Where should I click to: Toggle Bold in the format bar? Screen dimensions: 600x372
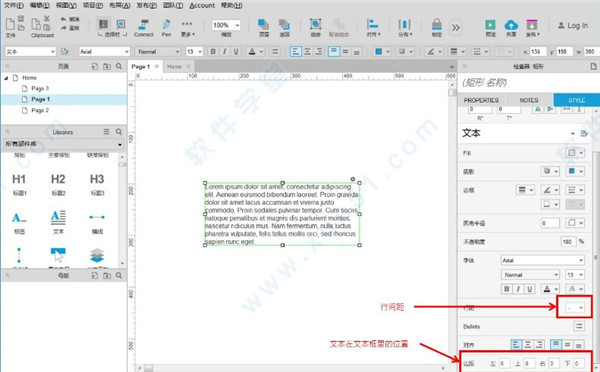(213, 52)
